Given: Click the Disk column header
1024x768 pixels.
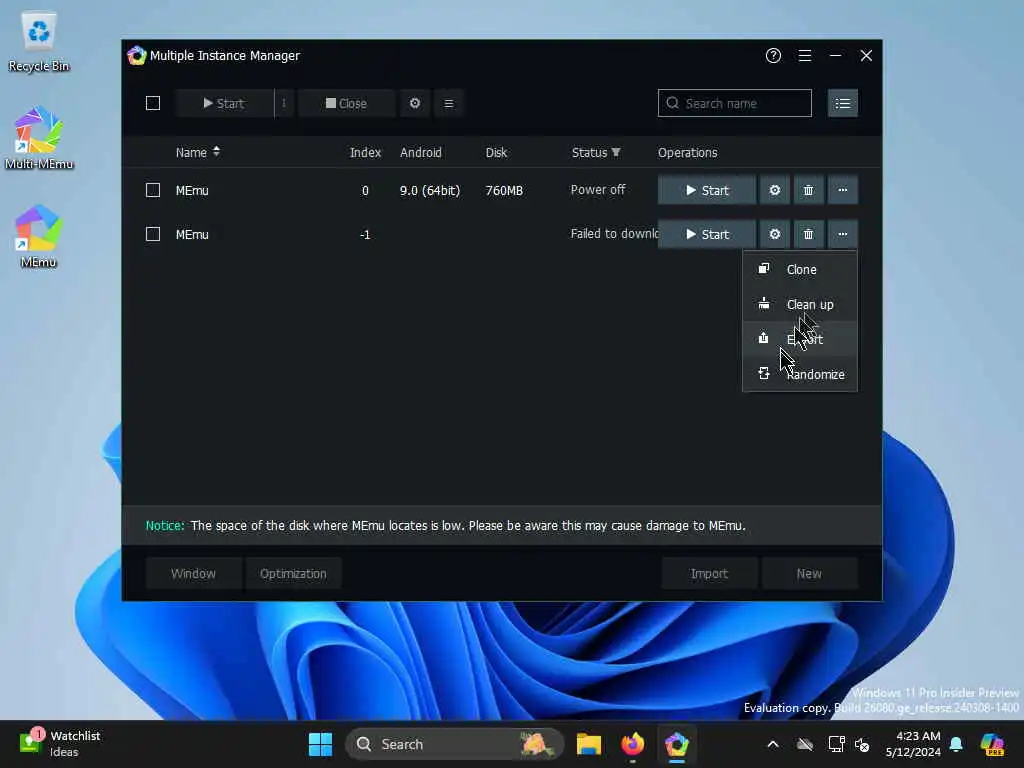Looking at the screenshot, I should point(496,152).
